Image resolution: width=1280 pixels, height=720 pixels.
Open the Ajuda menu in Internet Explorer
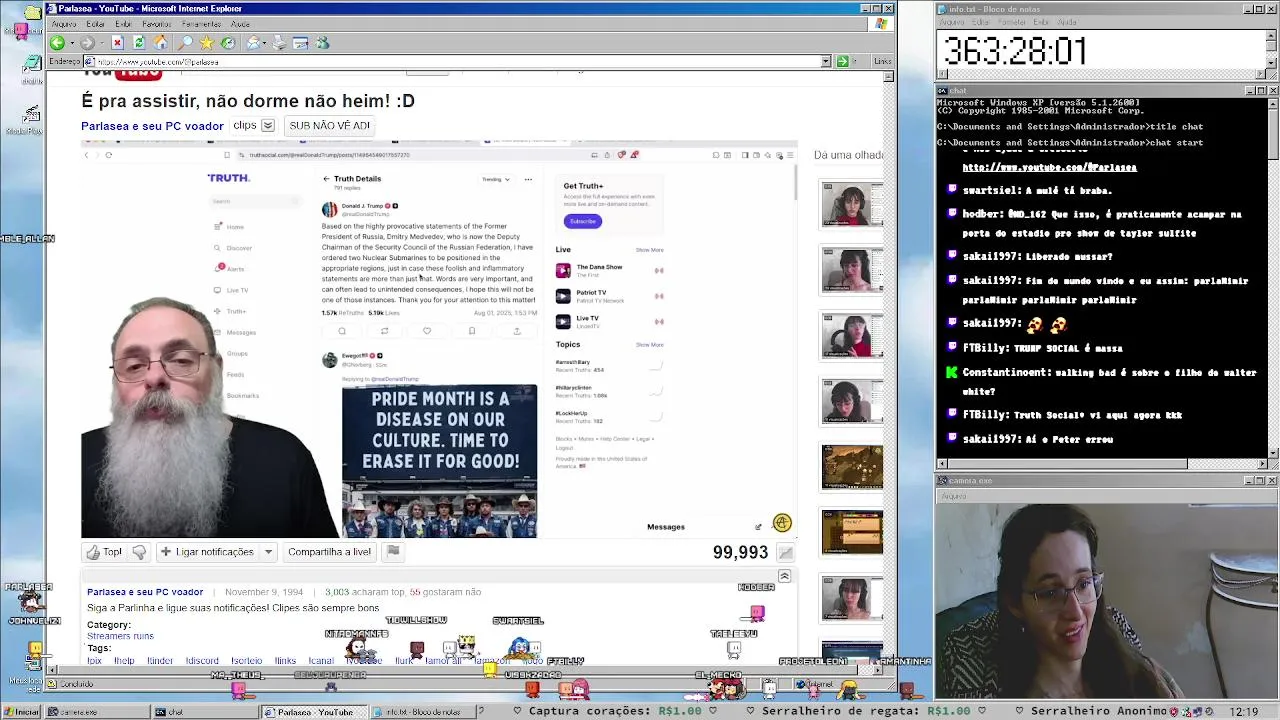[x=240, y=24]
